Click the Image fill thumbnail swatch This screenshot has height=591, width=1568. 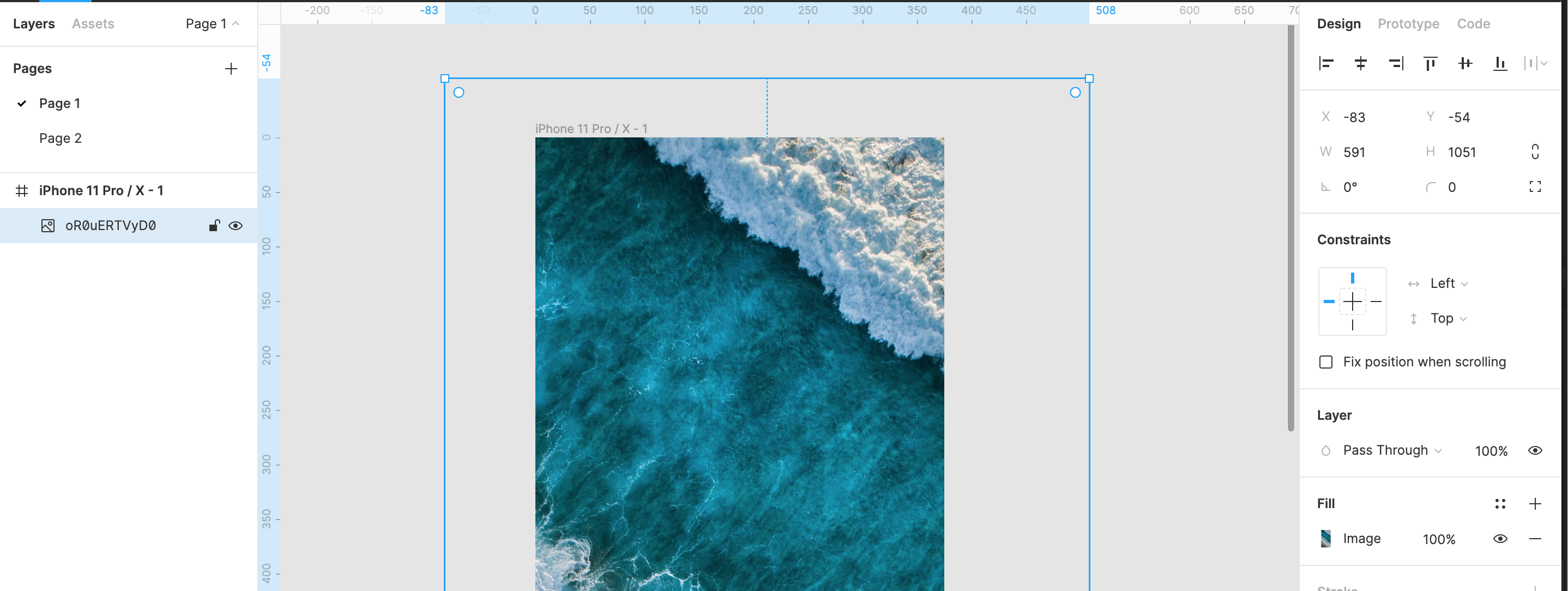pos(1326,539)
